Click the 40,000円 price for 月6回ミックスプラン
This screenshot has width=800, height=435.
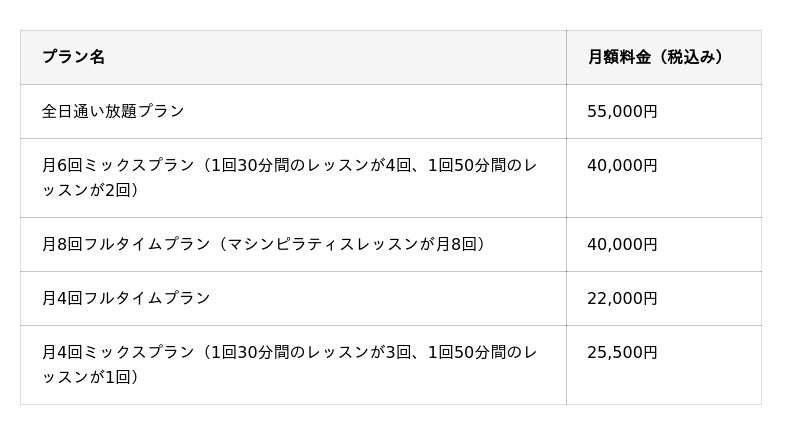pyautogui.click(x=622, y=165)
